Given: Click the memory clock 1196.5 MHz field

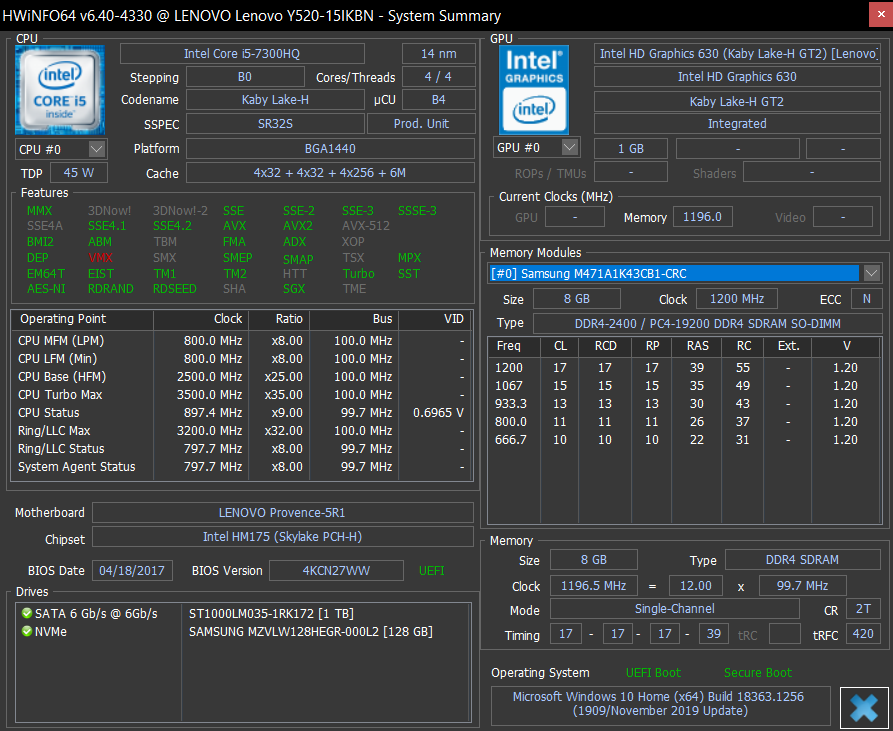Looking at the screenshot, I should [x=593, y=585].
